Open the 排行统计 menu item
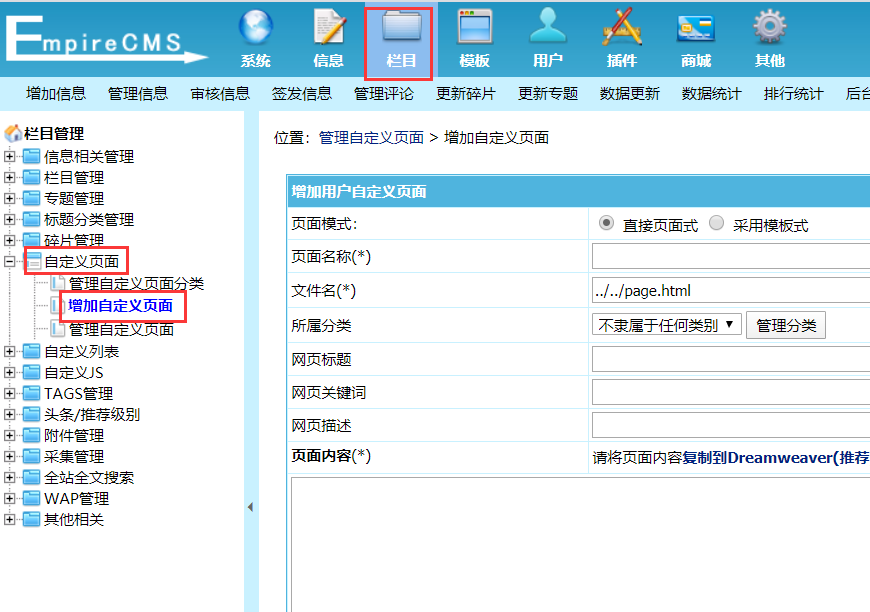 point(793,94)
